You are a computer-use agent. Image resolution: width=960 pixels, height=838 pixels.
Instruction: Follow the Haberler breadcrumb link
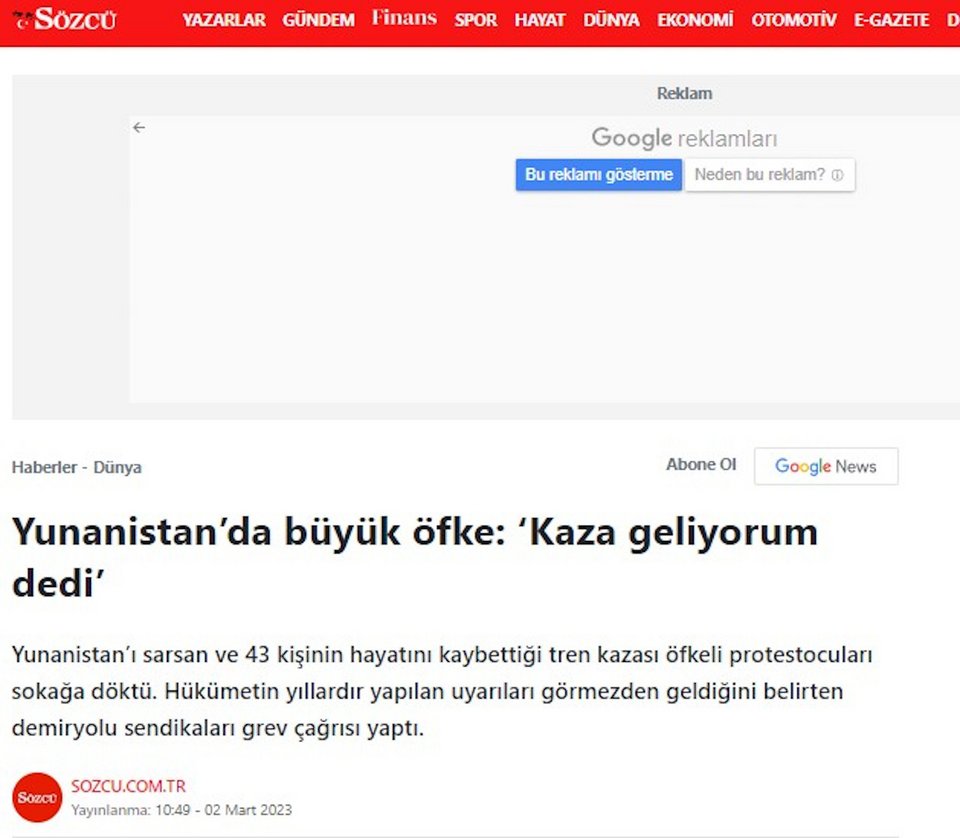click(44, 467)
